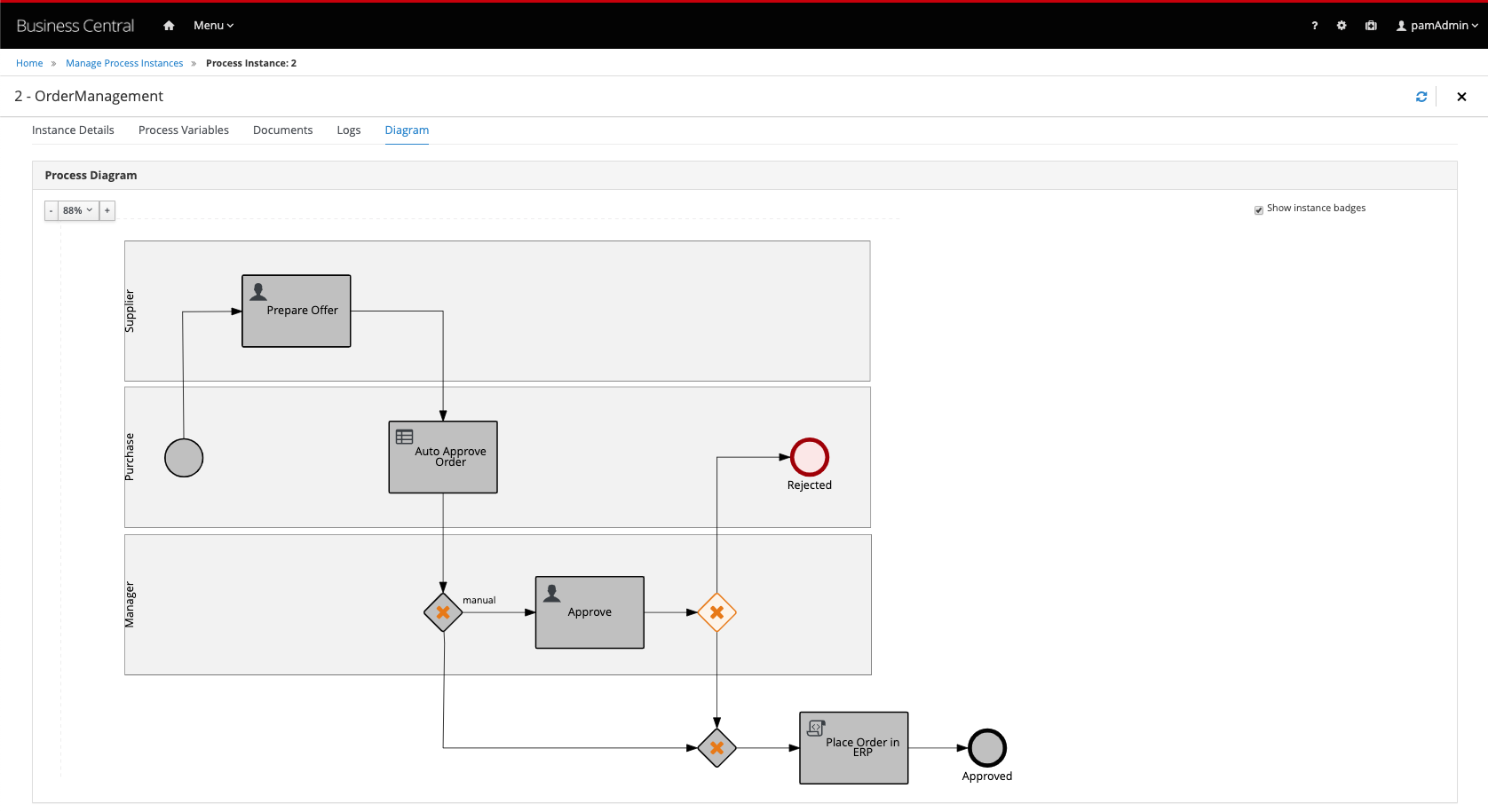Click business rule icon in Auto Approve Order

405,437
